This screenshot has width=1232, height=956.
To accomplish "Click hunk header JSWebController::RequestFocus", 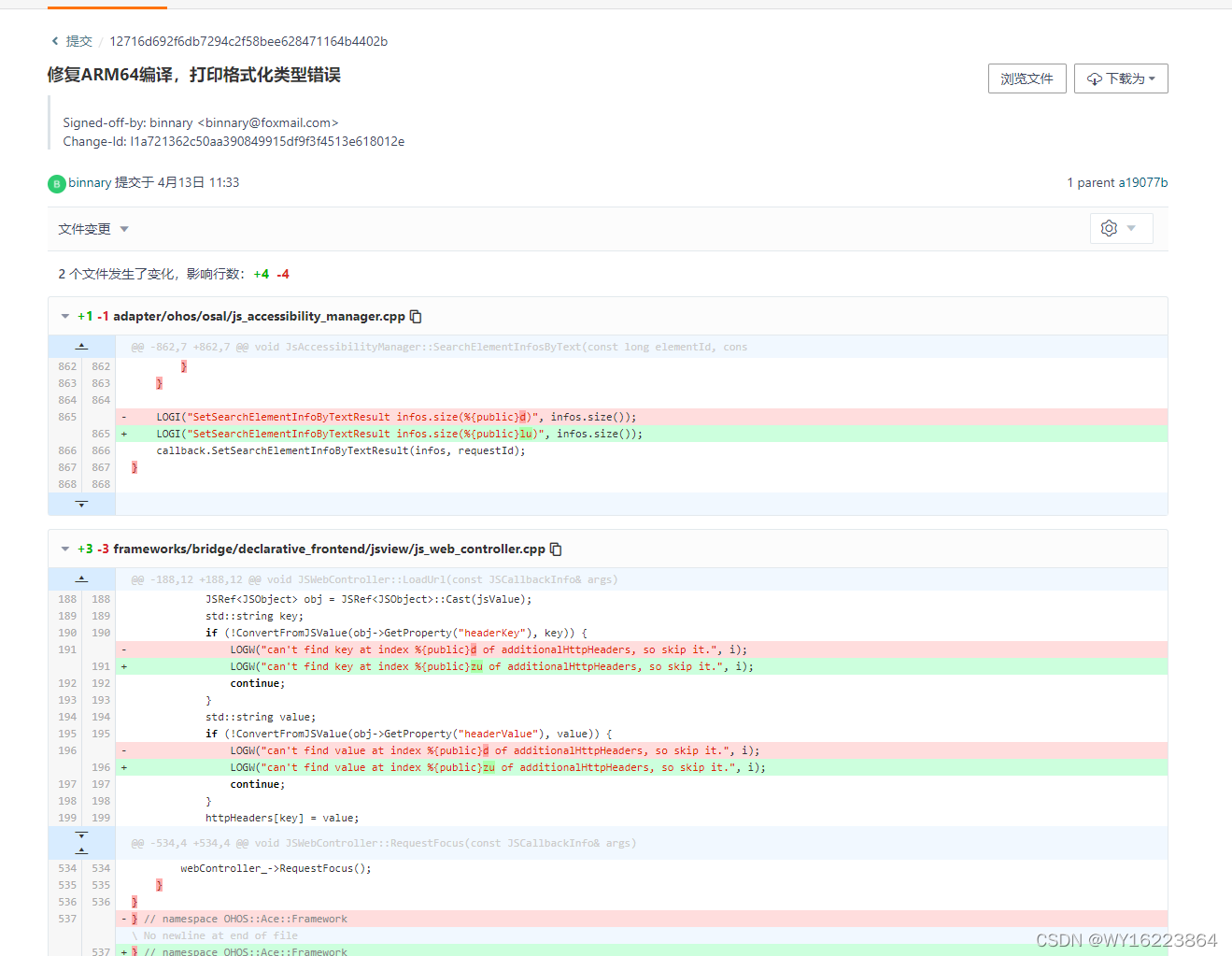I will [x=384, y=843].
